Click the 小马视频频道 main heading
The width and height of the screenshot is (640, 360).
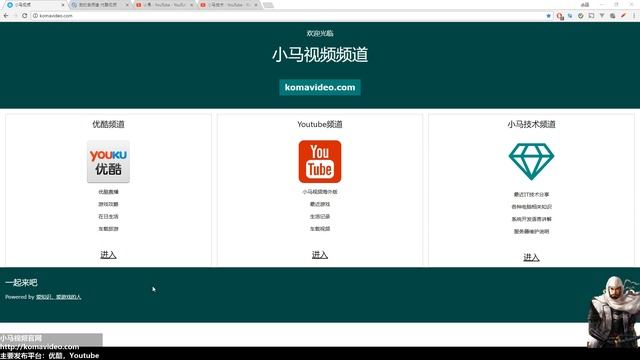tap(320, 55)
